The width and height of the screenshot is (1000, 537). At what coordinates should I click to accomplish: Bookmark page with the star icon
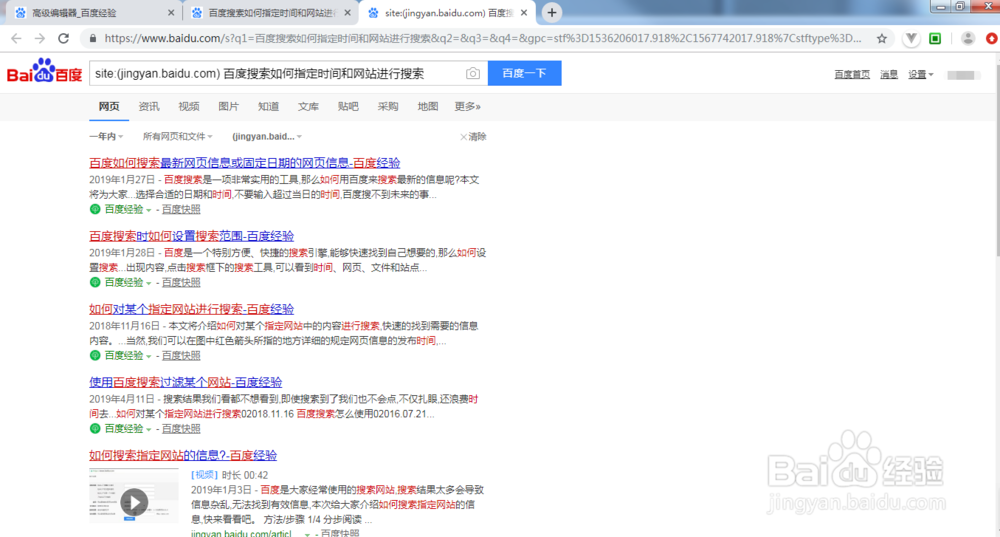point(882,39)
